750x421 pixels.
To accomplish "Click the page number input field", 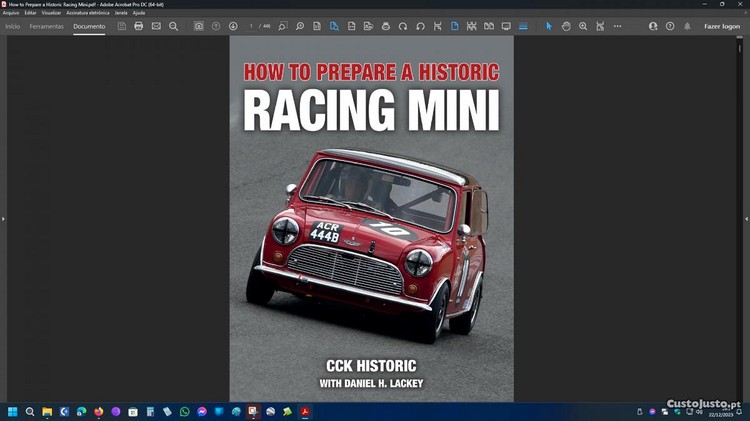I will pos(253,26).
